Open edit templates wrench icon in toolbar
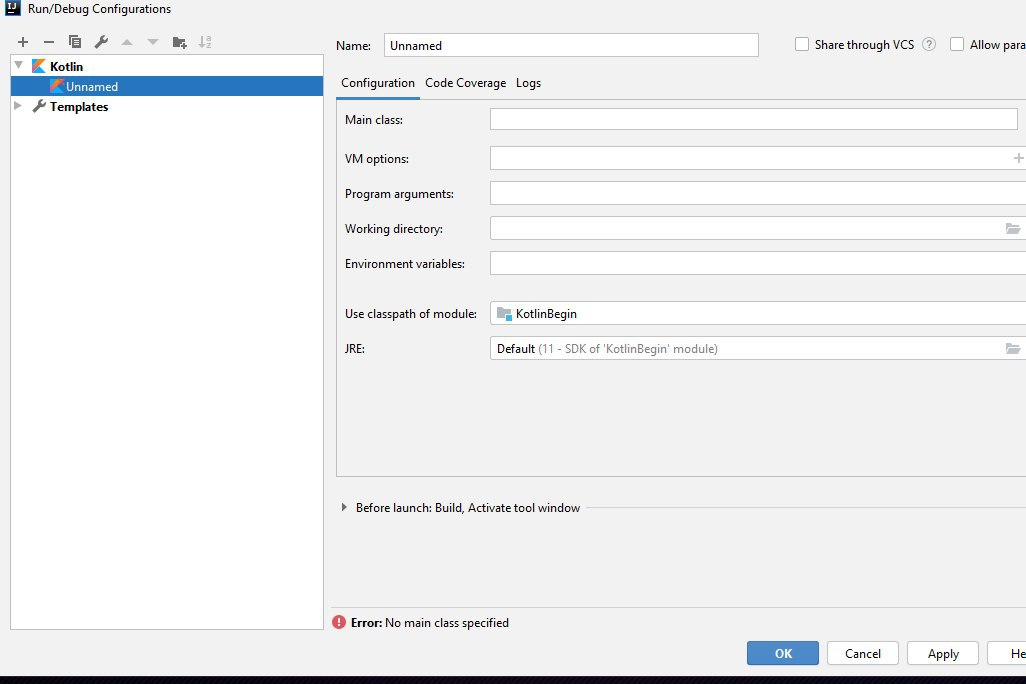 pos(101,42)
